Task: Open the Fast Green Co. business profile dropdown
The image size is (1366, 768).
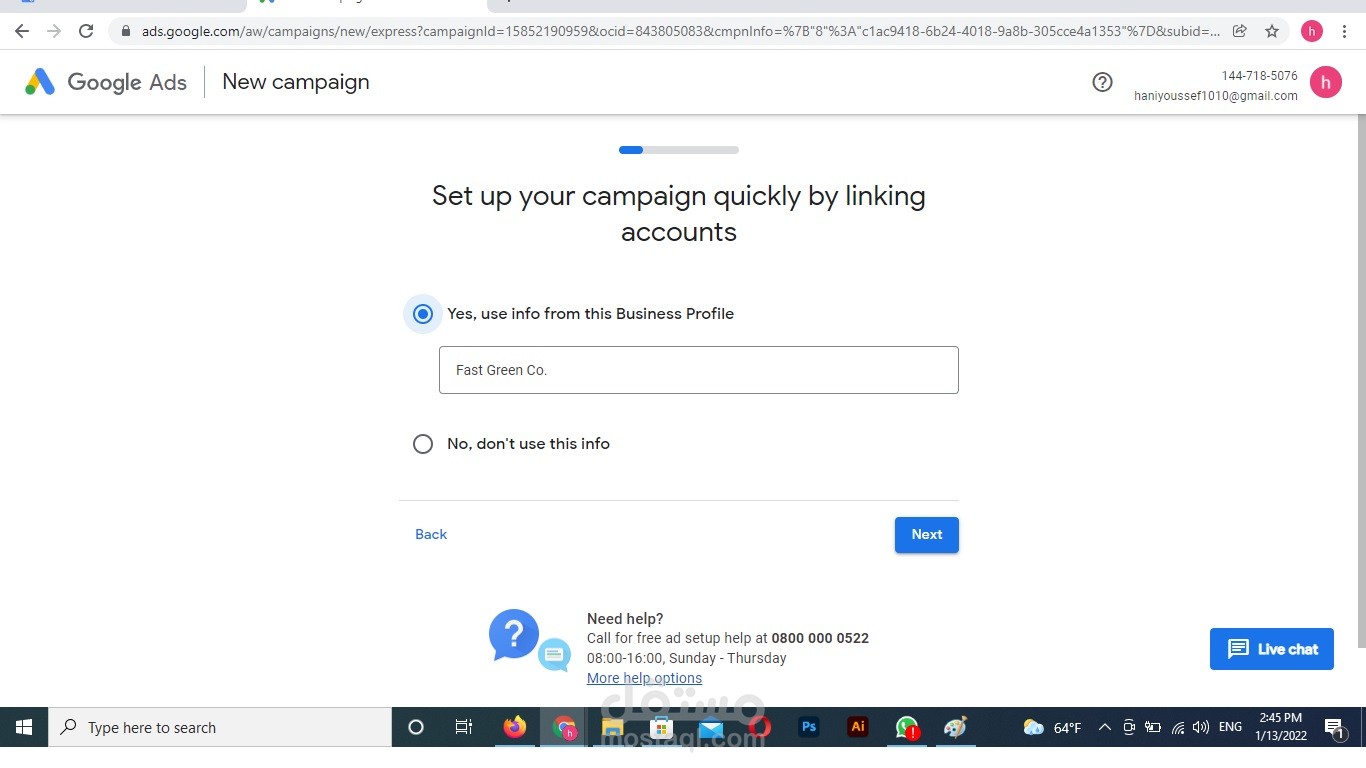Action: (698, 370)
